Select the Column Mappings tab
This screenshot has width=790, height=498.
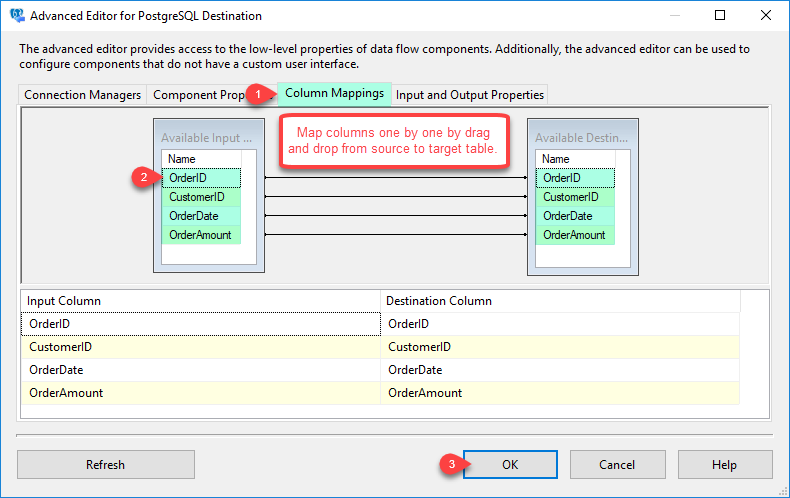[334, 93]
